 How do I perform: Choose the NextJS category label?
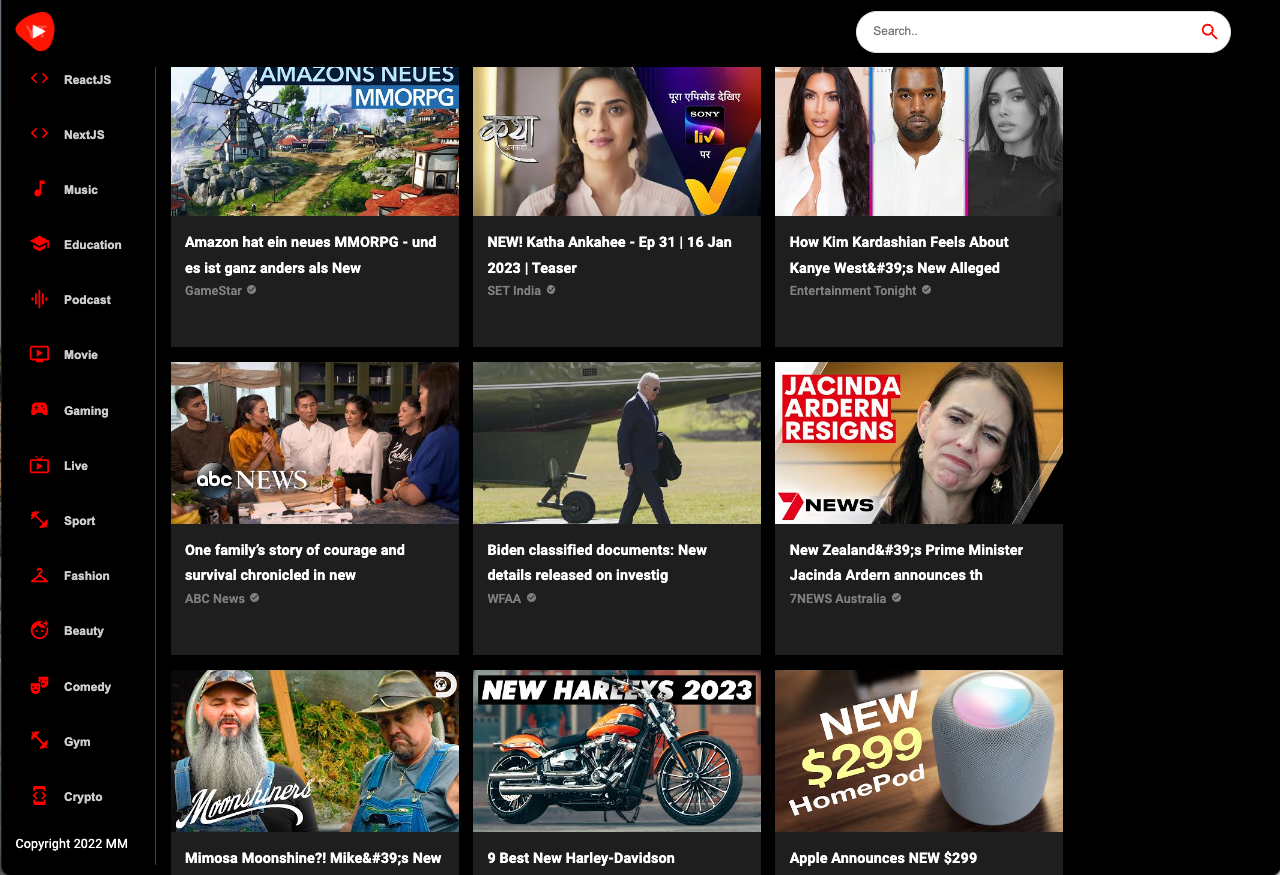(84, 135)
